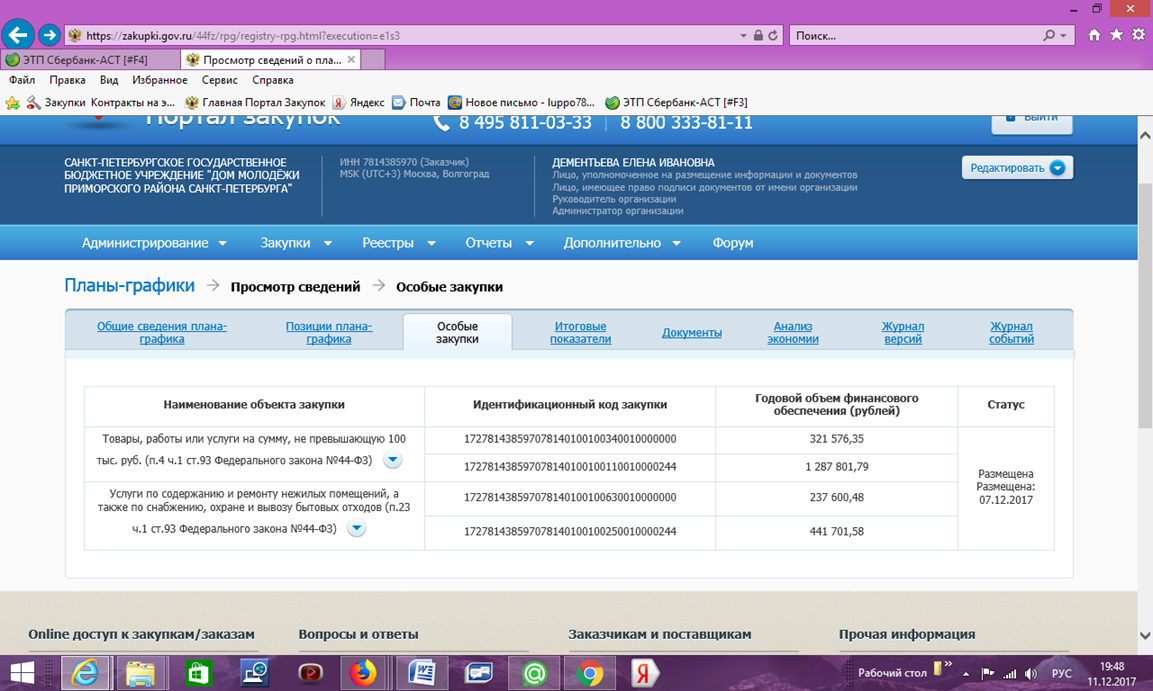Click the browser back arrow button
Viewport: 1153px width, 691px height.
click(17, 35)
